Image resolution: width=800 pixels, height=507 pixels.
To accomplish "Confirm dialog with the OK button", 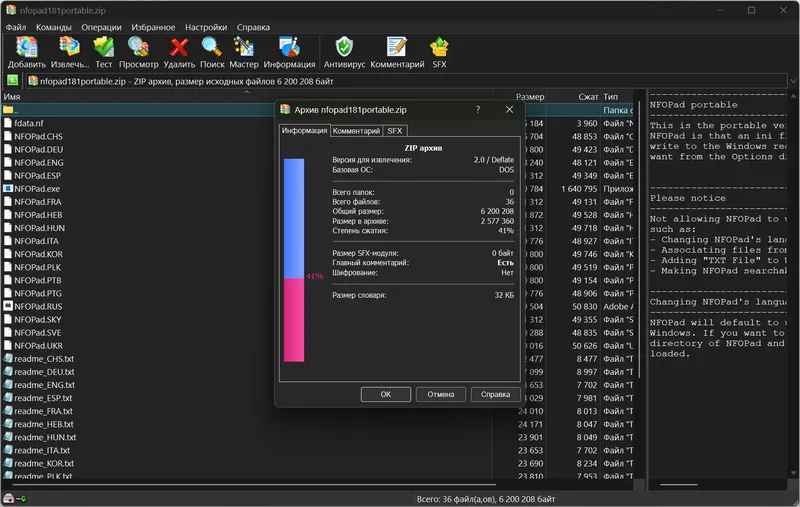I will [x=386, y=394].
